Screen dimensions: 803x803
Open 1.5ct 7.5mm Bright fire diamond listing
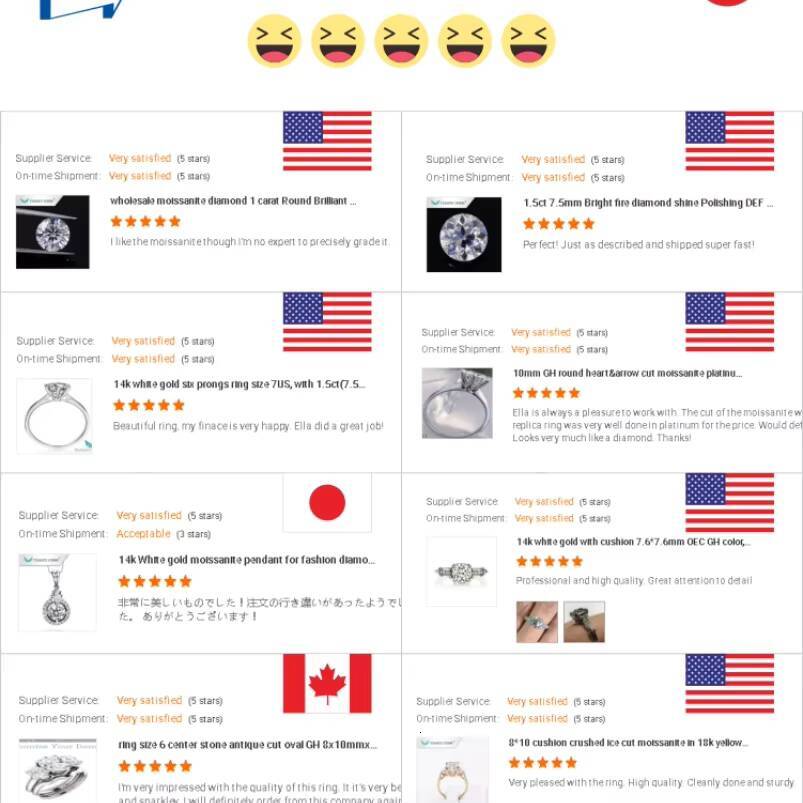point(648,203)
